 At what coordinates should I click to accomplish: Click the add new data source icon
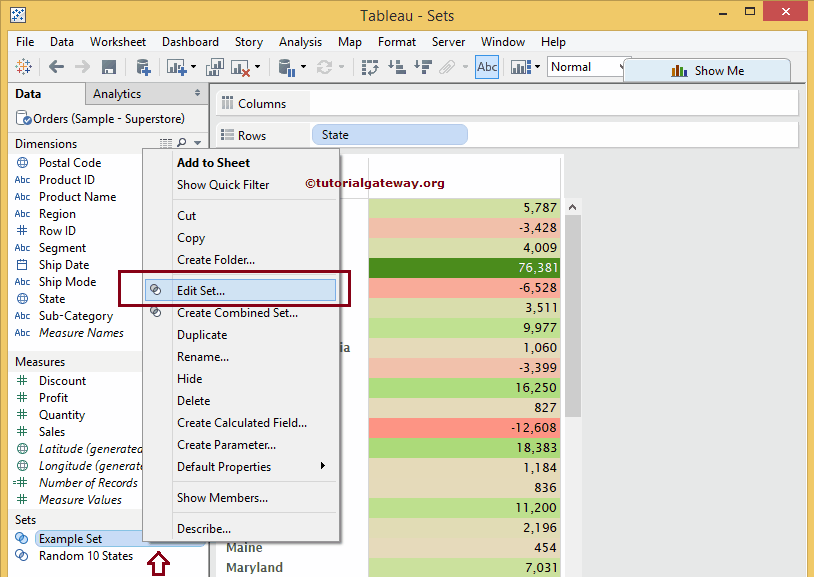tap(143, 68)
